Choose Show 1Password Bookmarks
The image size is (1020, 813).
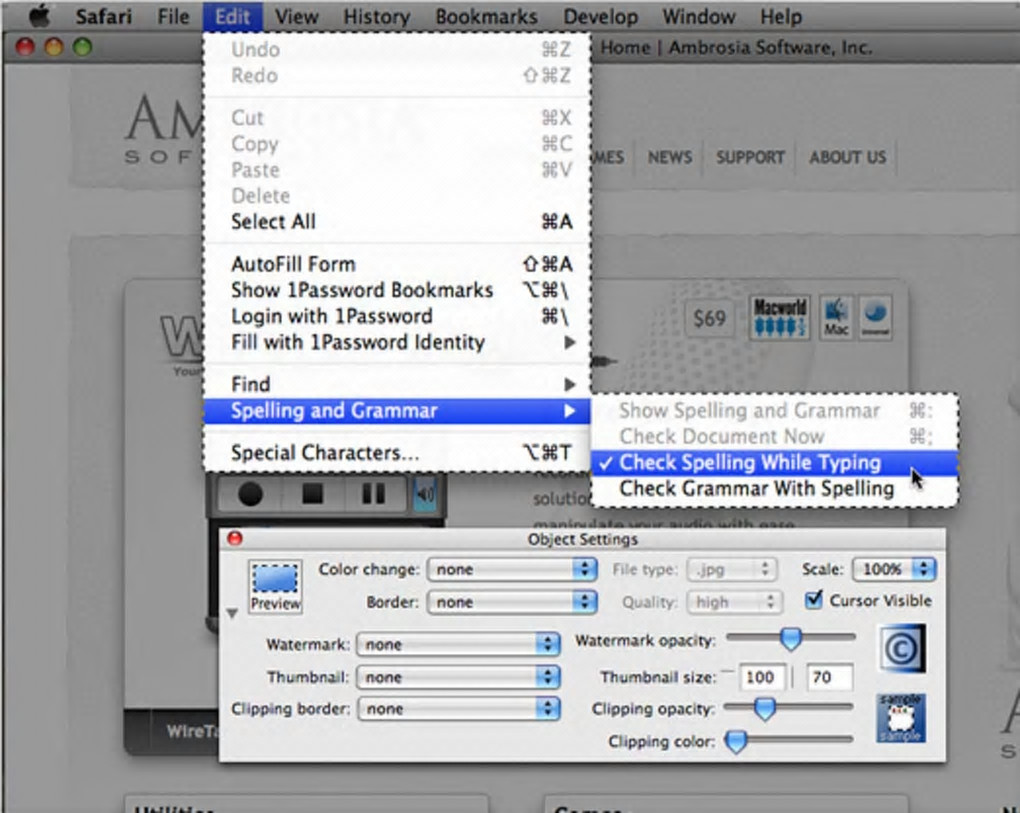(x=397, y=290)
